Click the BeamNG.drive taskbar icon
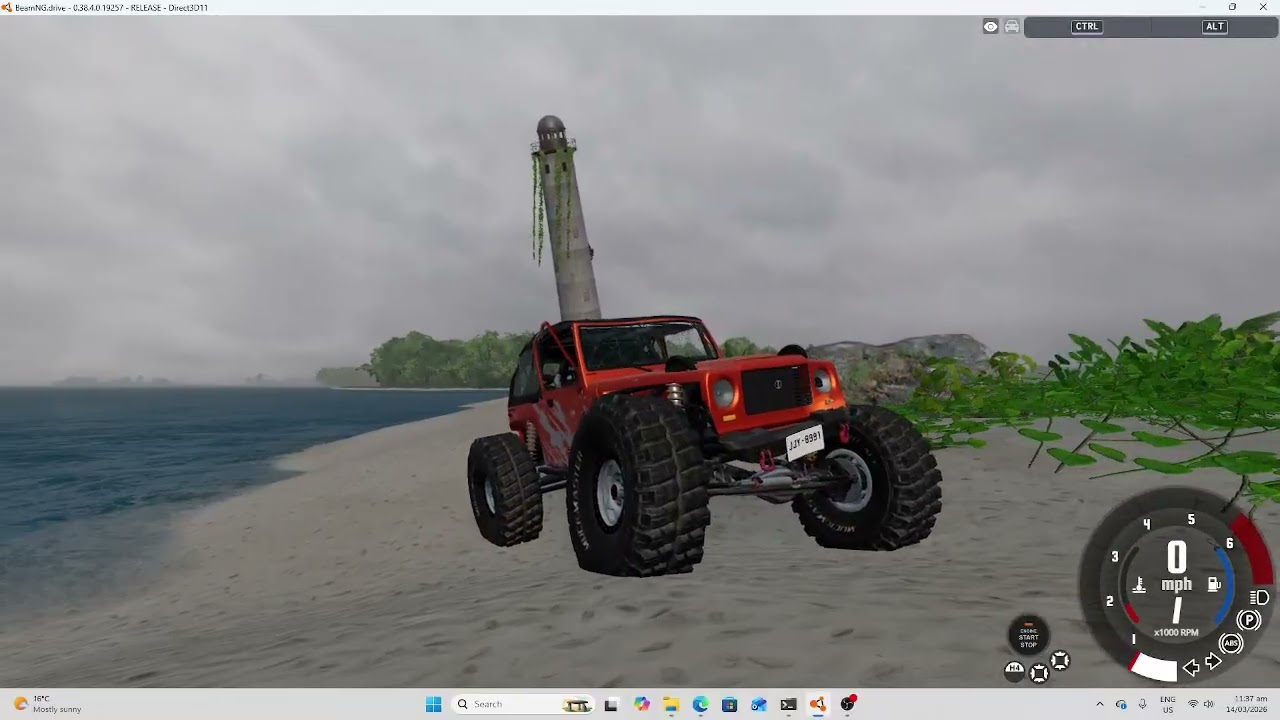This screenshot has width=1280, height=720. tap(818, 704)
